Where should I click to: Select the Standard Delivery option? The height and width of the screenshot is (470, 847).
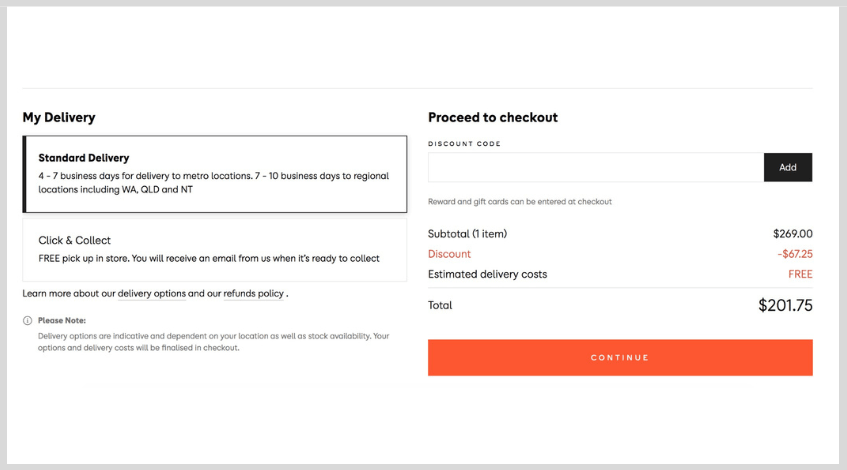click(x=214, y=174)
